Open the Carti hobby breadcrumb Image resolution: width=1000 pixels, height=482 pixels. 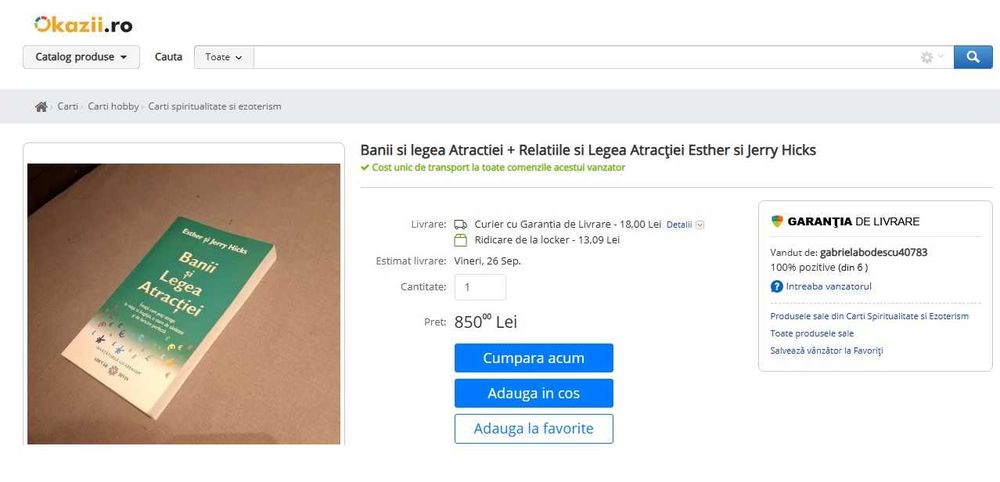(113, 106)
